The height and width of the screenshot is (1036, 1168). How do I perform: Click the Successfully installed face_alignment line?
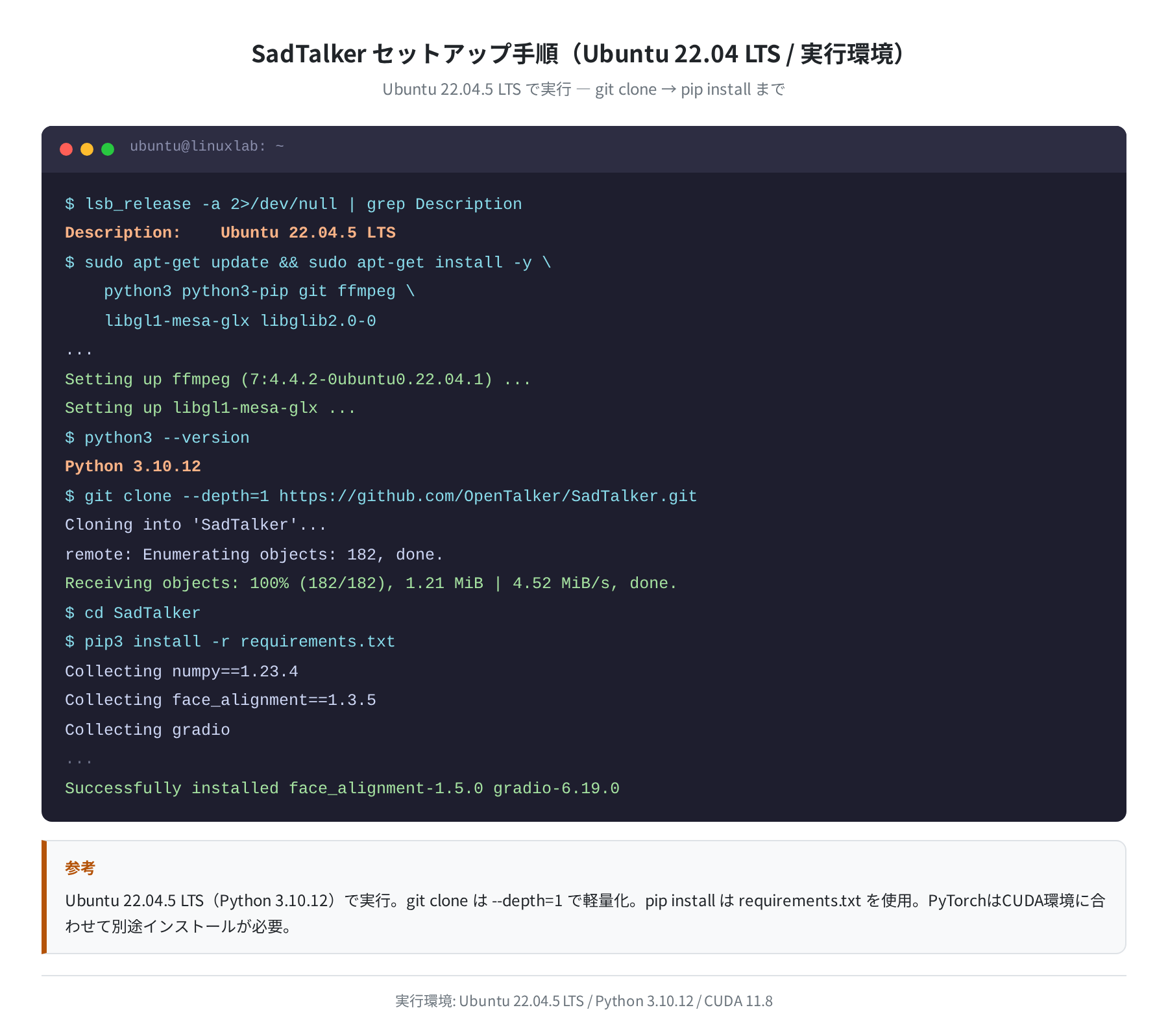pyautogui.click(x=342, y=788)
